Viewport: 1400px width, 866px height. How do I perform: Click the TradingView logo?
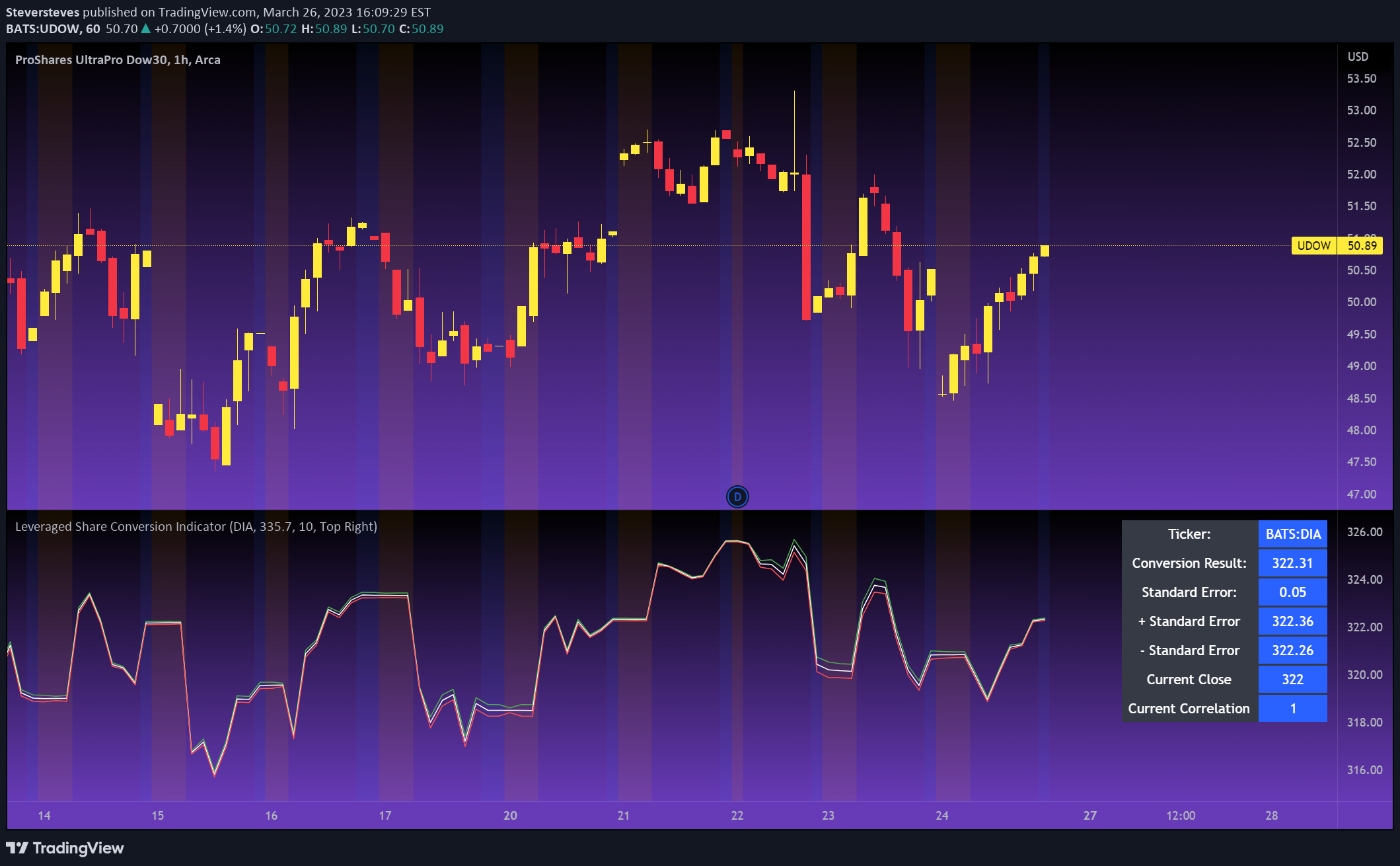pos(65,848)
